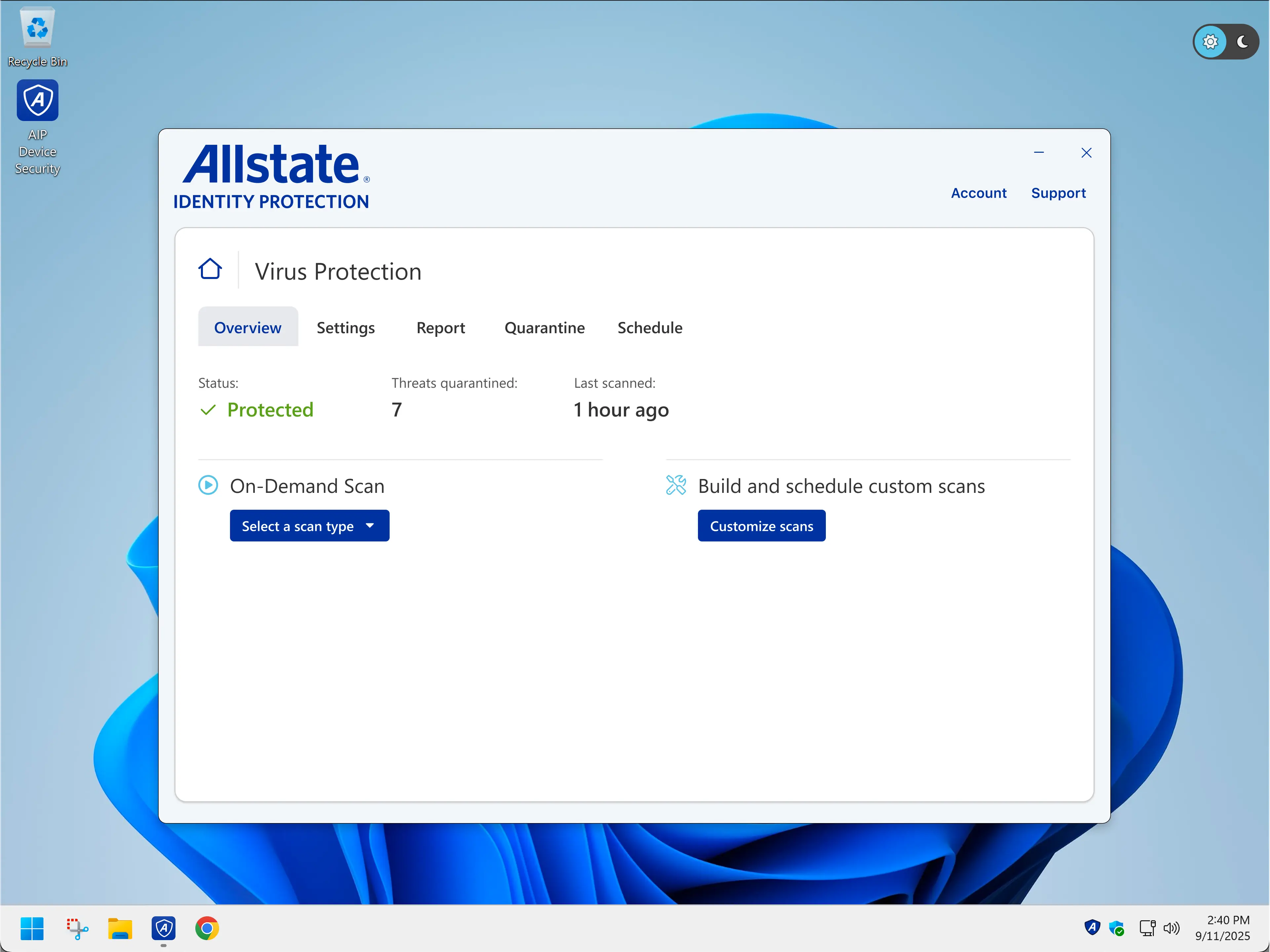Click the green Protected checkmark icon
The width and height of the screenshot is (1270, 952).
click(x=208, y=410)
